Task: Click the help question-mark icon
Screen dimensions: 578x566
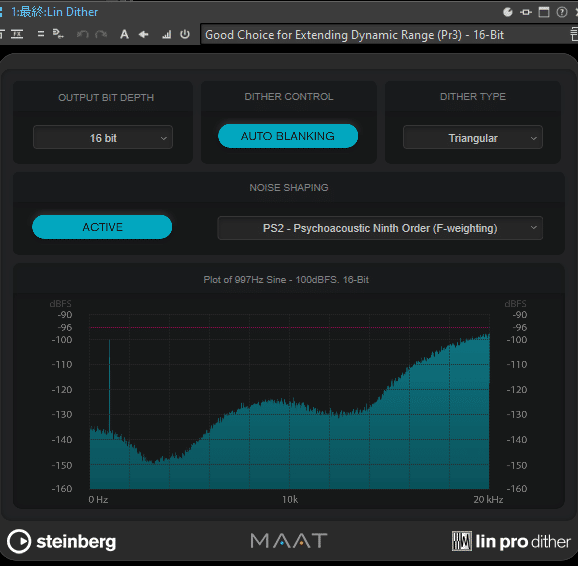Action: pos(562,12)
